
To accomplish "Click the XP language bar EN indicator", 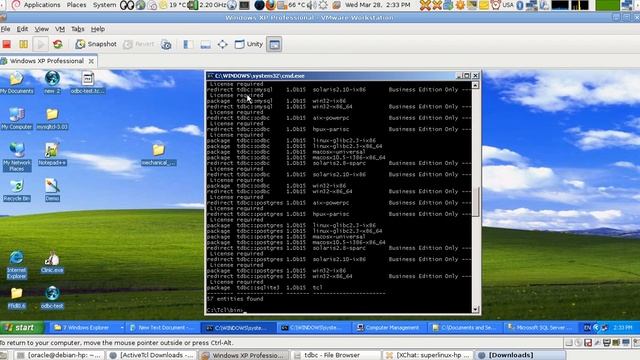I will 587,327.
